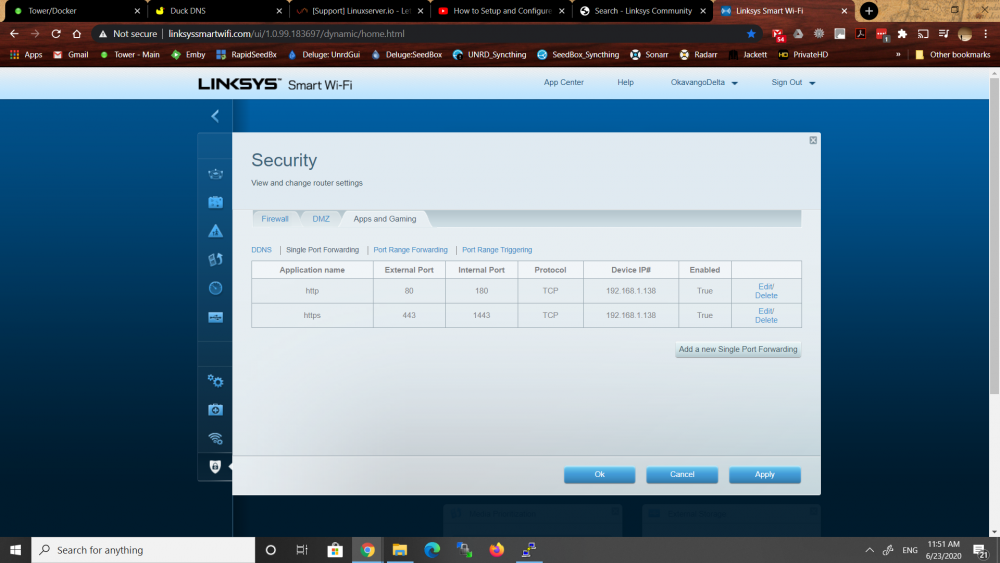Open Troubleshooting first-aid icon in sidebar
The image size is (1000, 563).
pos(216,409)
